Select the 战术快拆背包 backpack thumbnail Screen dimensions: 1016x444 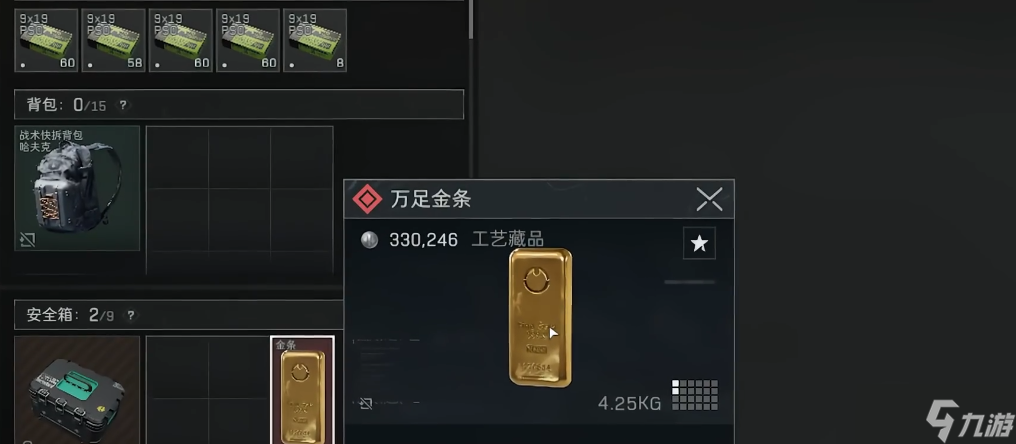(x=77, y=188)
